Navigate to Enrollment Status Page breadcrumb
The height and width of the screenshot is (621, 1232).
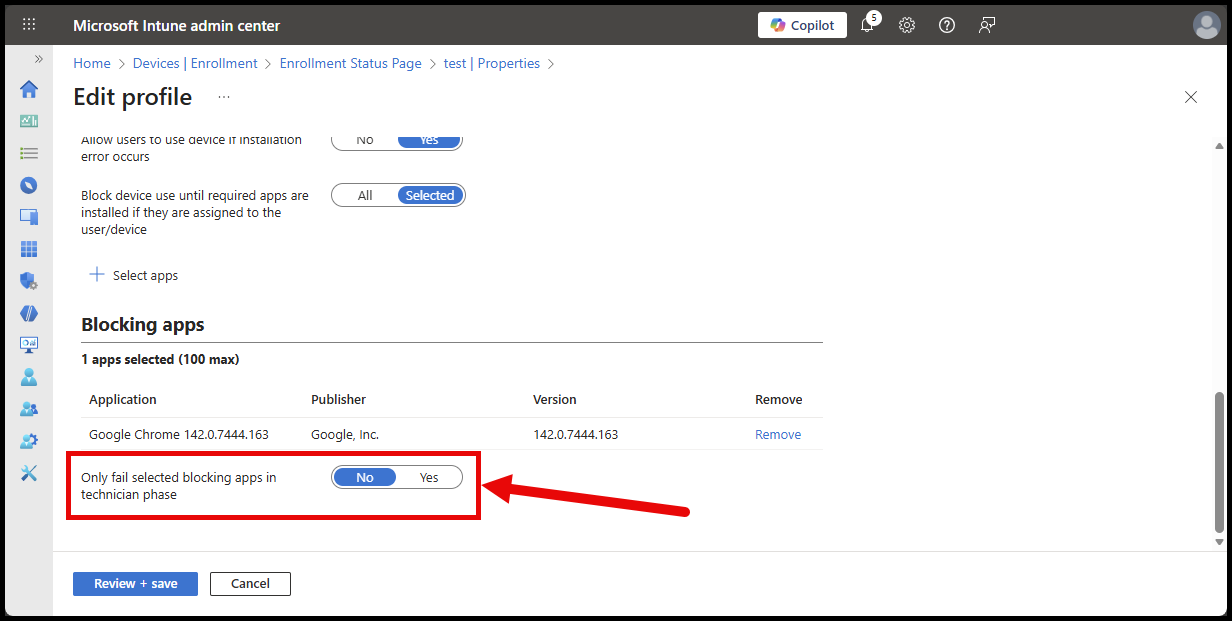[351, 63]
